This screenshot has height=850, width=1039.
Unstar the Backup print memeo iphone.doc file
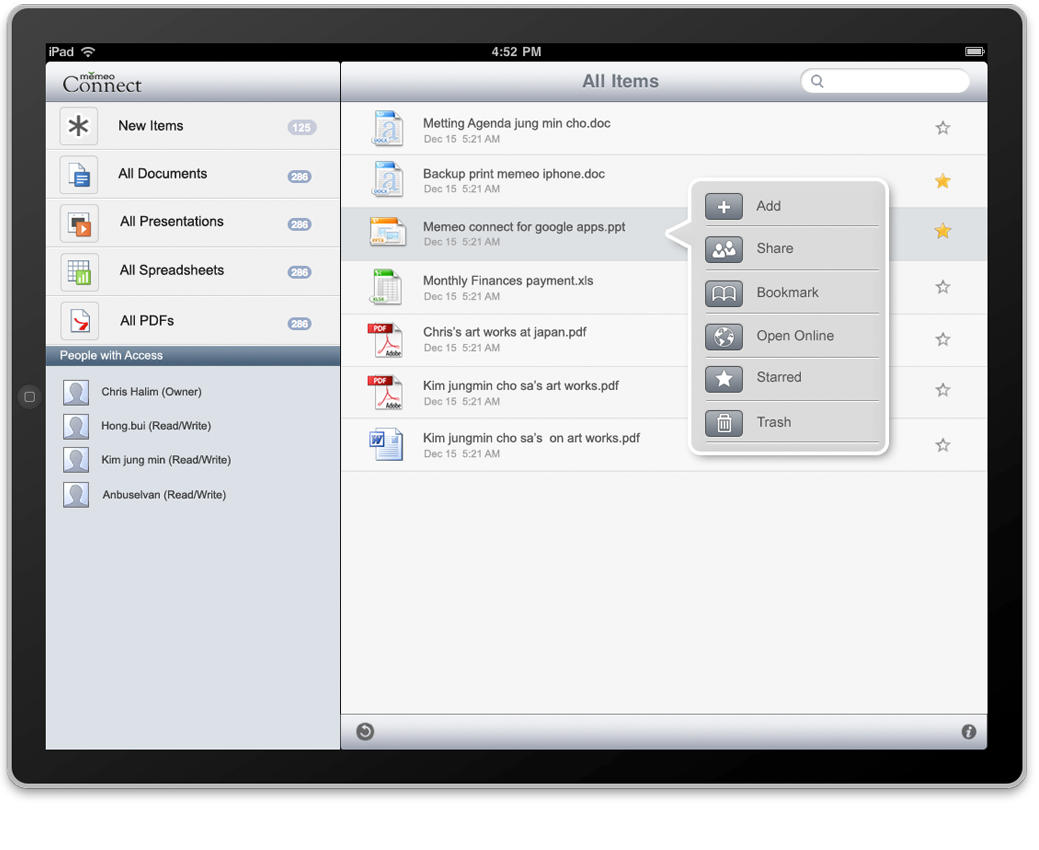click(942, 181)
